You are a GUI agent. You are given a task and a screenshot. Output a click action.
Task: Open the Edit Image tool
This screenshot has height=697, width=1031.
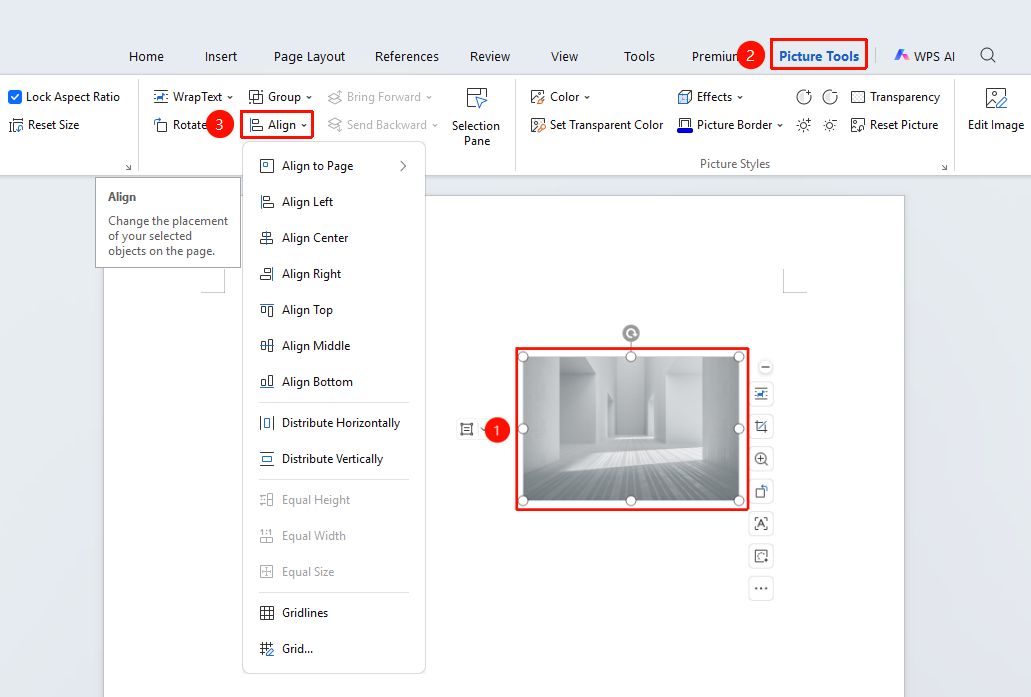point(995,110)
